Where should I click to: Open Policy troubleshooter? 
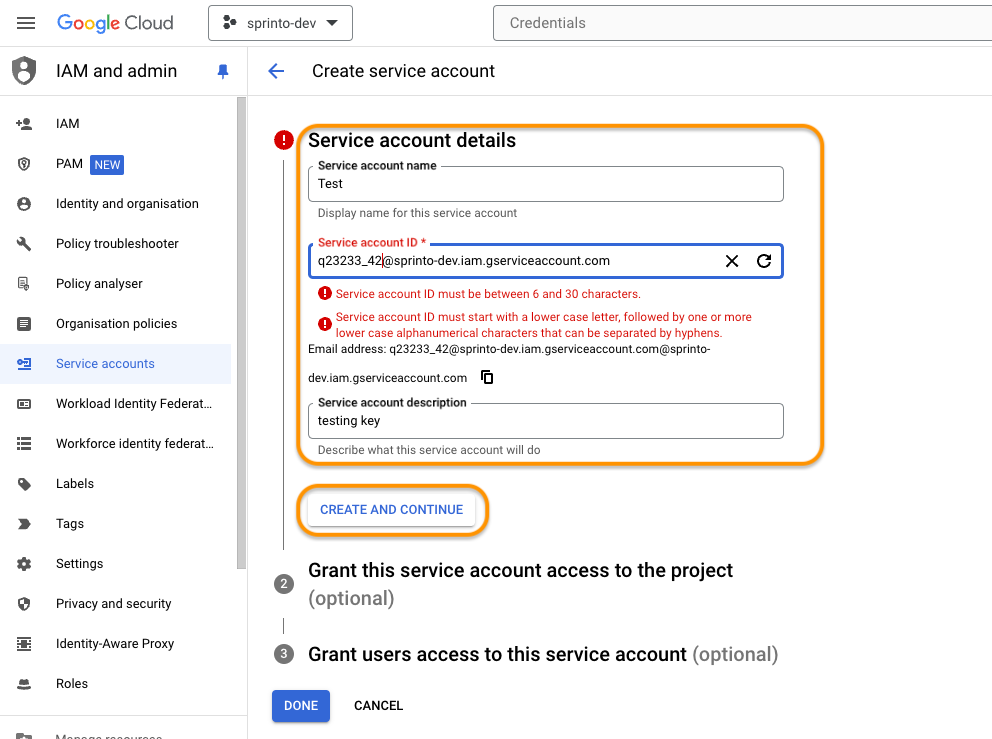click(116, 244)
